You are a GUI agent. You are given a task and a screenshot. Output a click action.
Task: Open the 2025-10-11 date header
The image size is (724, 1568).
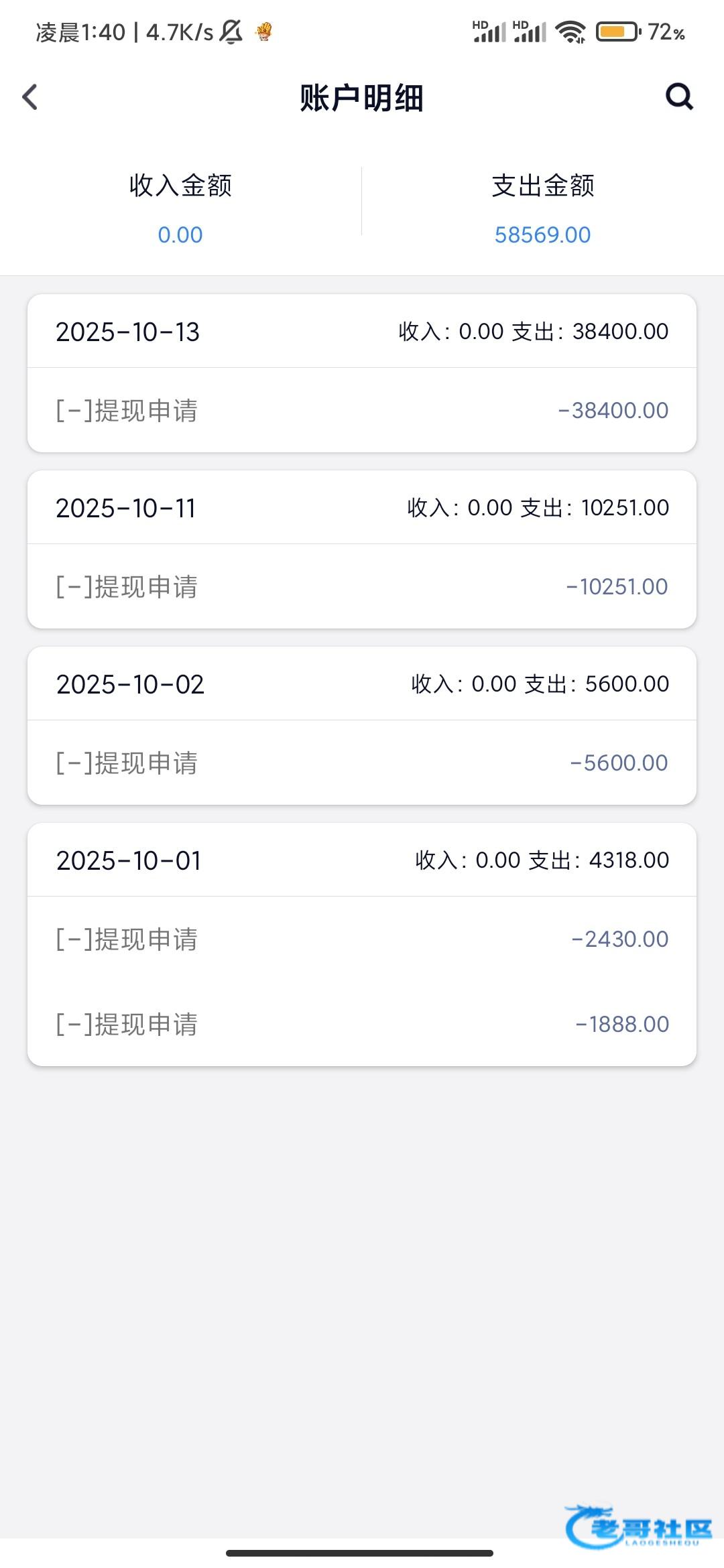click(362, 508)
